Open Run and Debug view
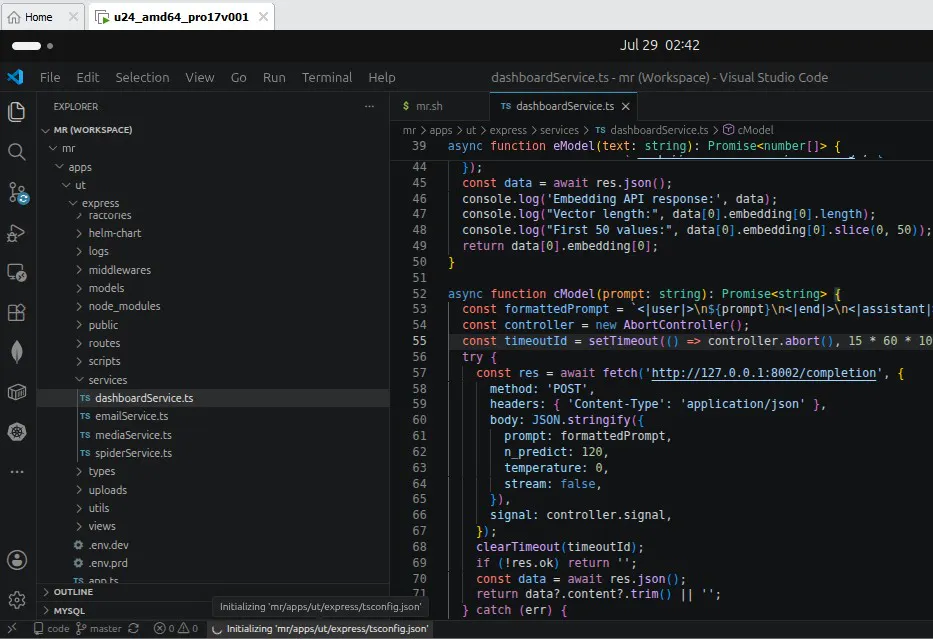 point(17,233)
